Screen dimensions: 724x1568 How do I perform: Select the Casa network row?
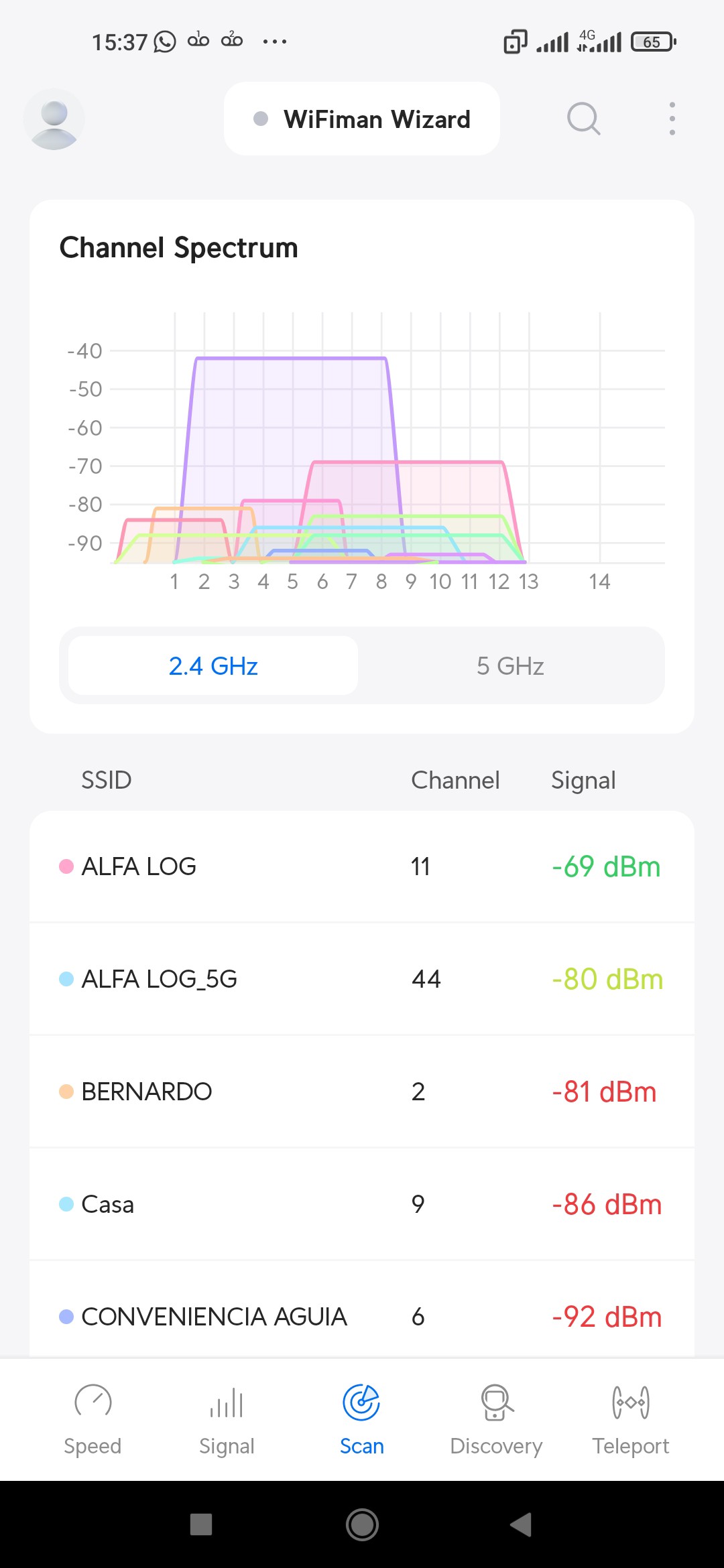click(362, 1204)
